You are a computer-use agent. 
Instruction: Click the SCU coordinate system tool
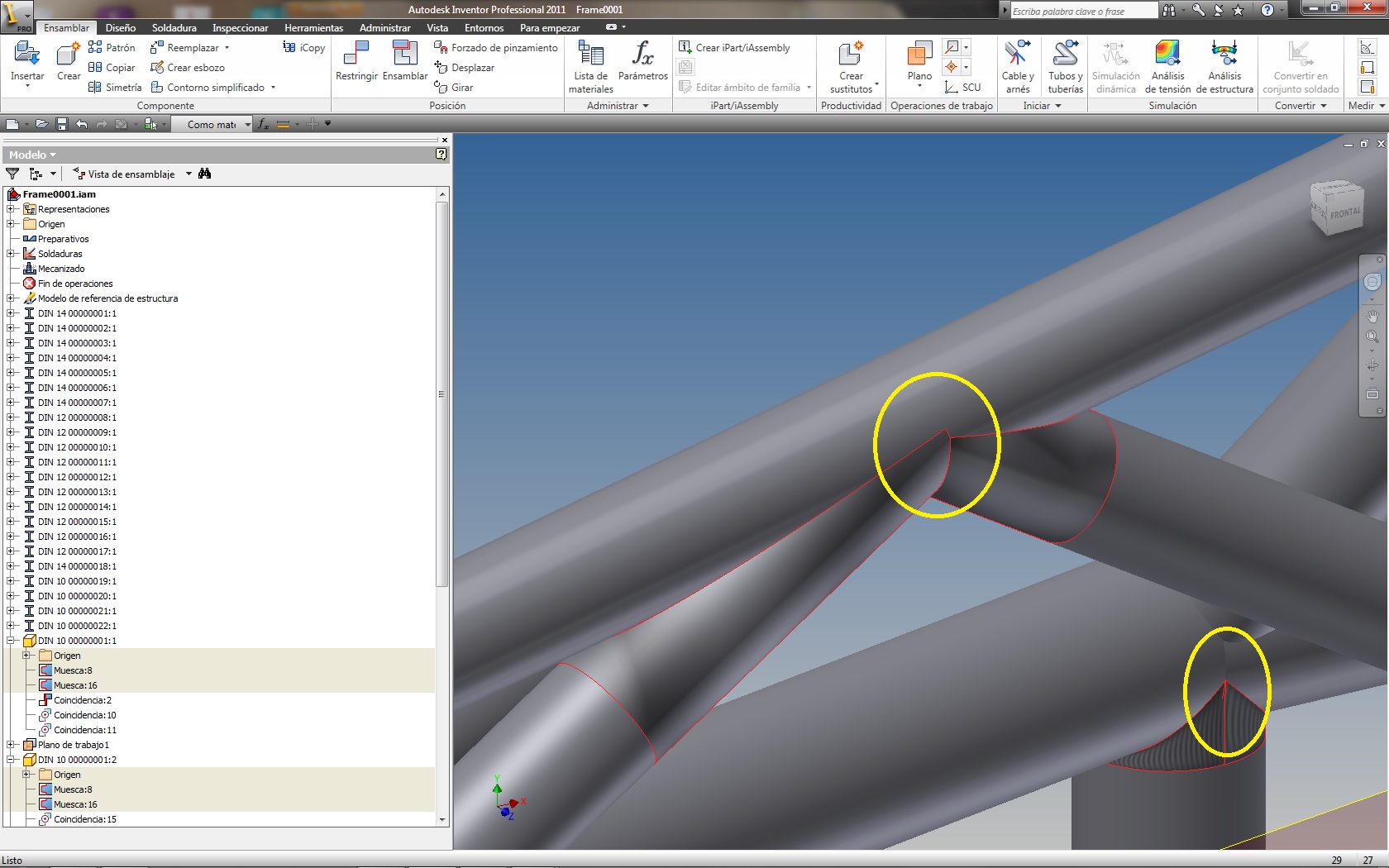point(963,88)
